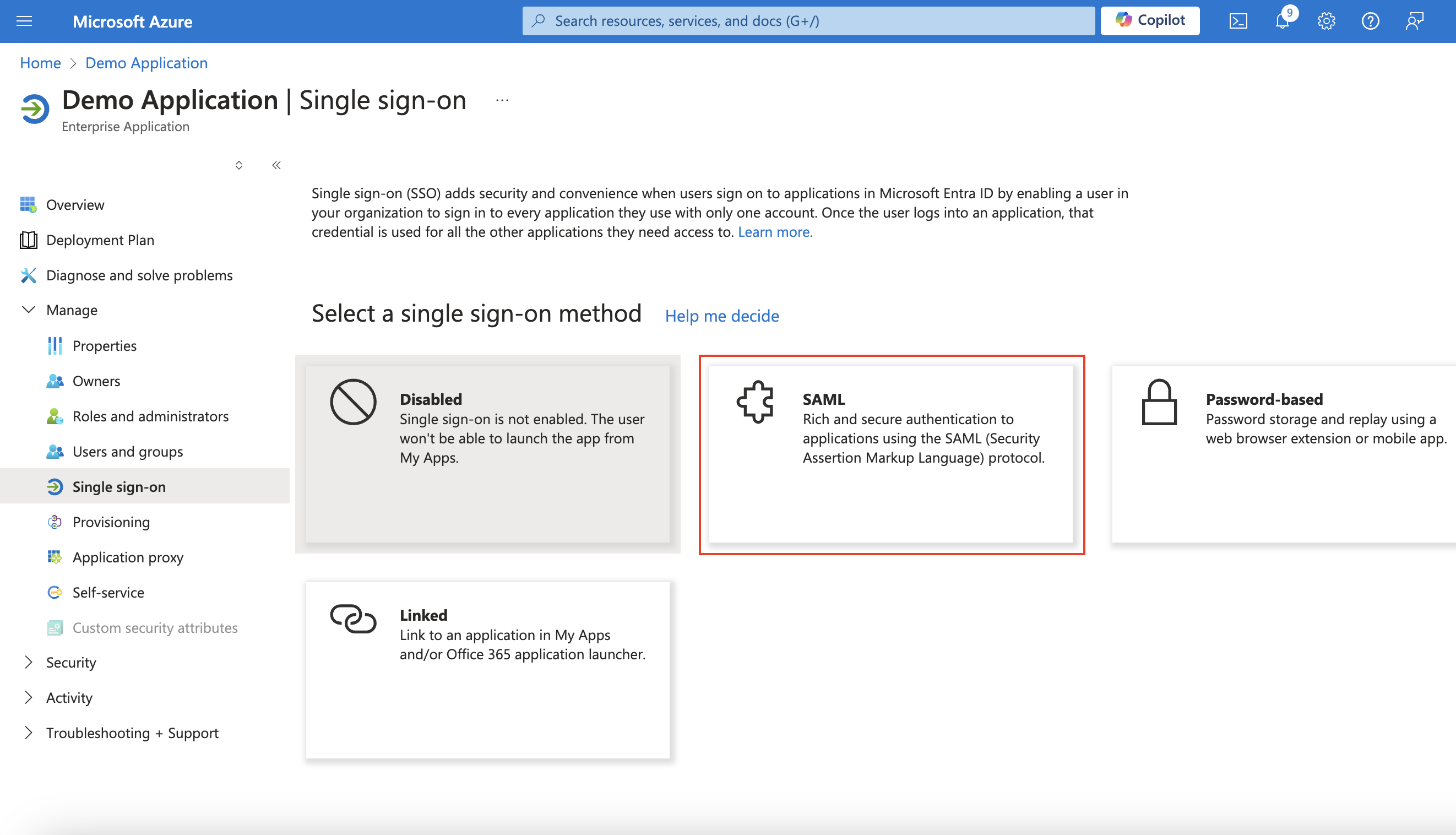Open portal settings gear
1456x835 pixels.
pyautogui.click(x=1326, y=21)
